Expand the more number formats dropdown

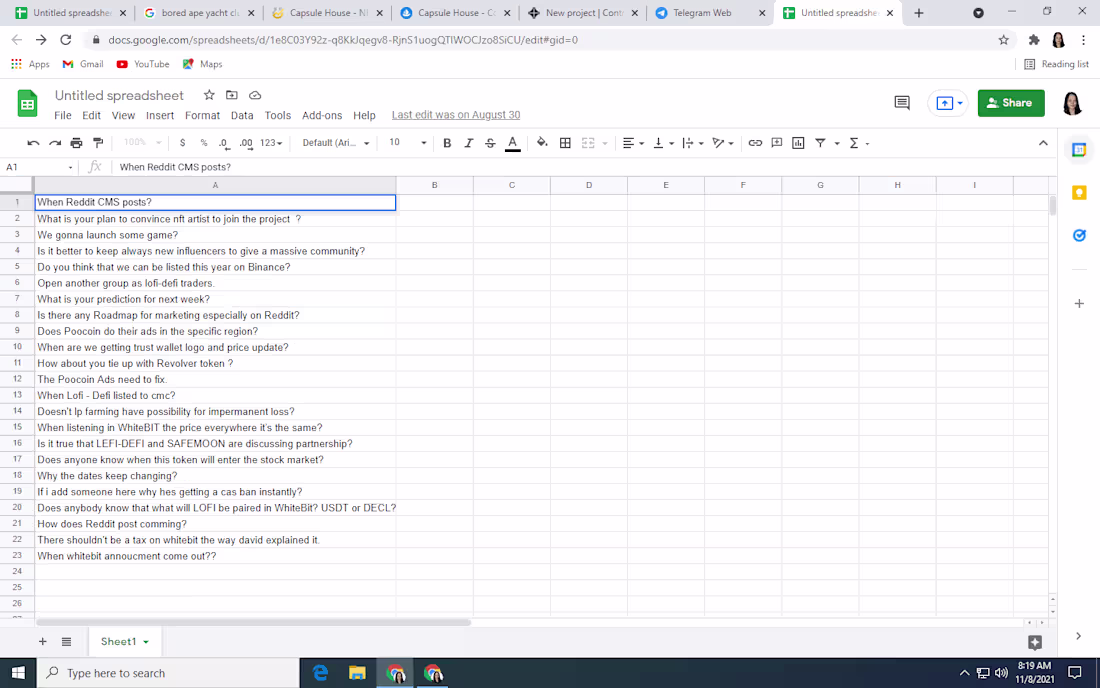tap(270, 142)
